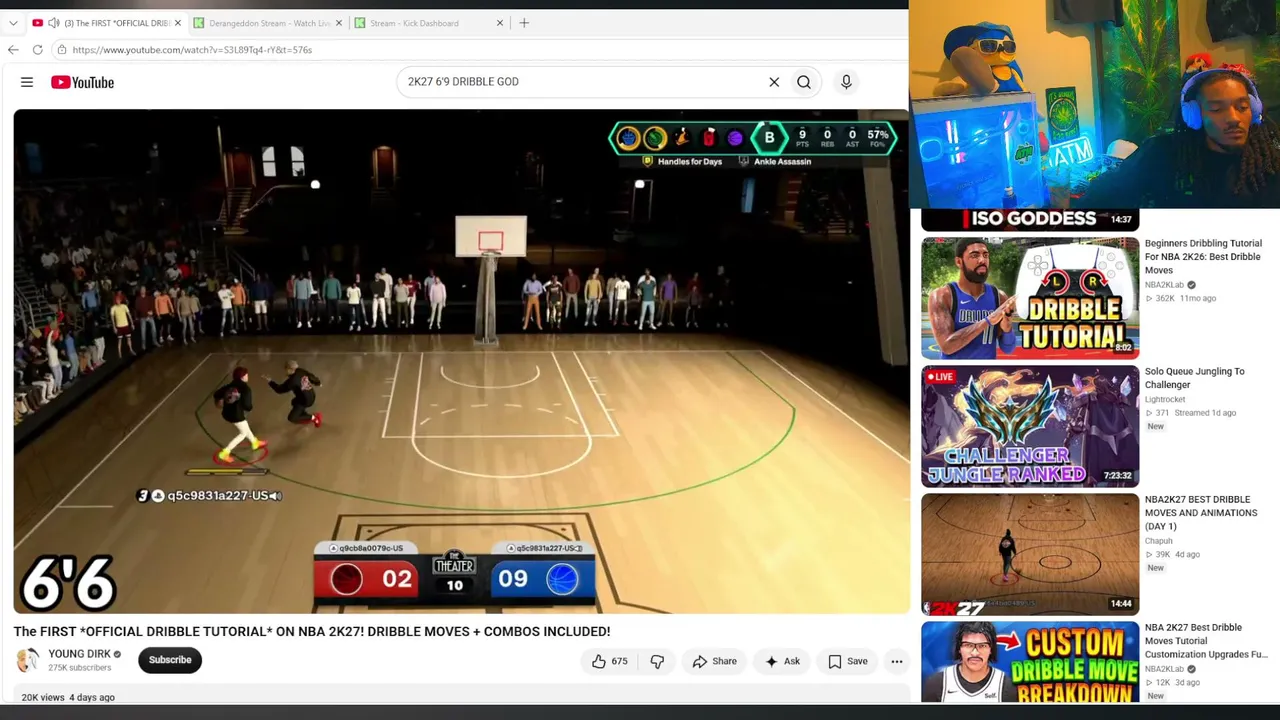This screenshot has height=720, width=1280.
Task: Close the Derangeddon Stream tab
Action: coord(339,23)
